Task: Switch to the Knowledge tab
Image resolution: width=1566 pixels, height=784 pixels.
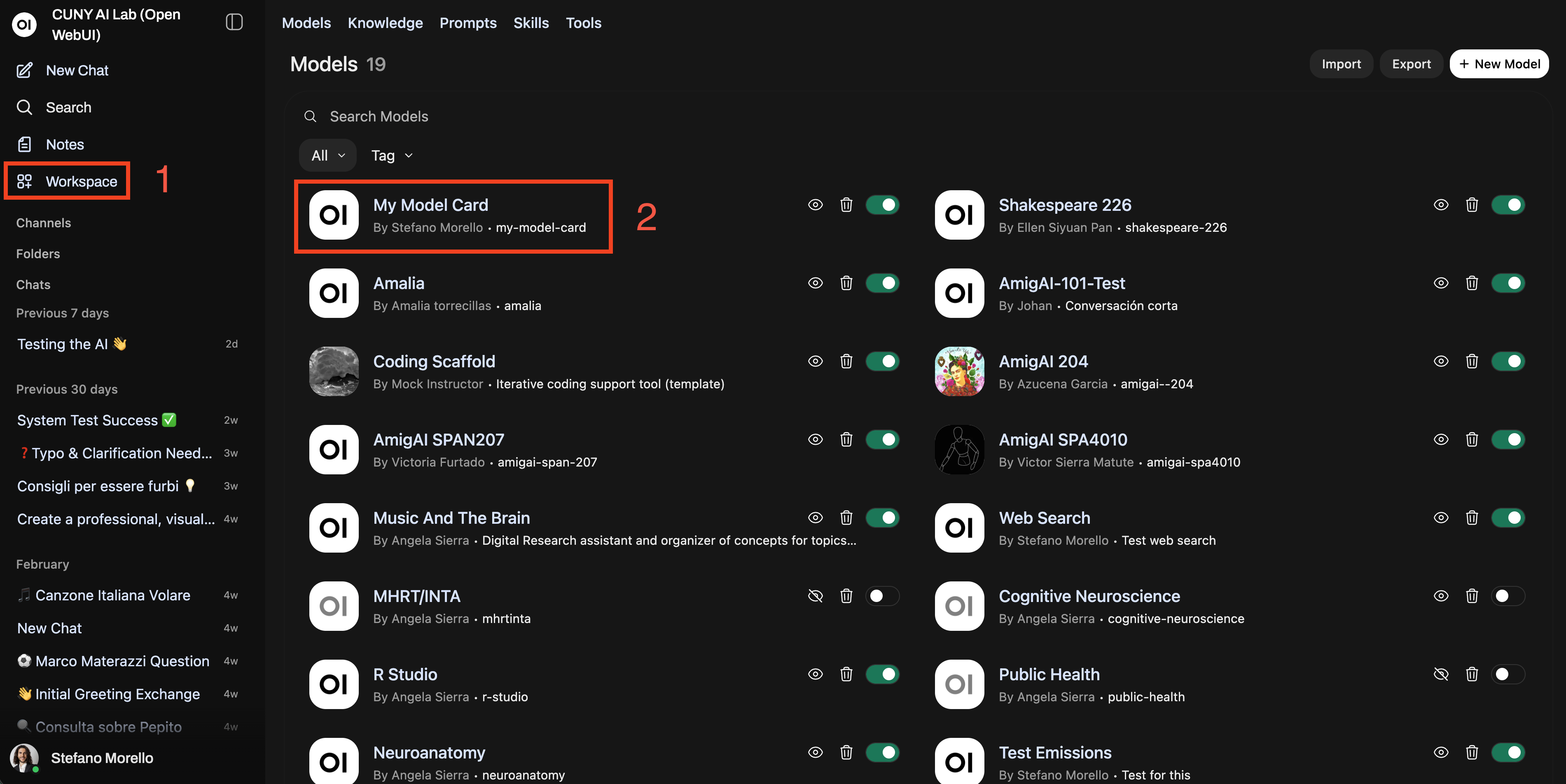Action: tap(385, 23)
